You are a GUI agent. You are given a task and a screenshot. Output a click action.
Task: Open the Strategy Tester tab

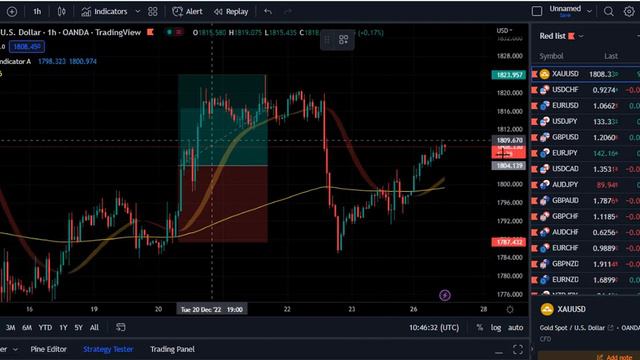coord(108,349)
